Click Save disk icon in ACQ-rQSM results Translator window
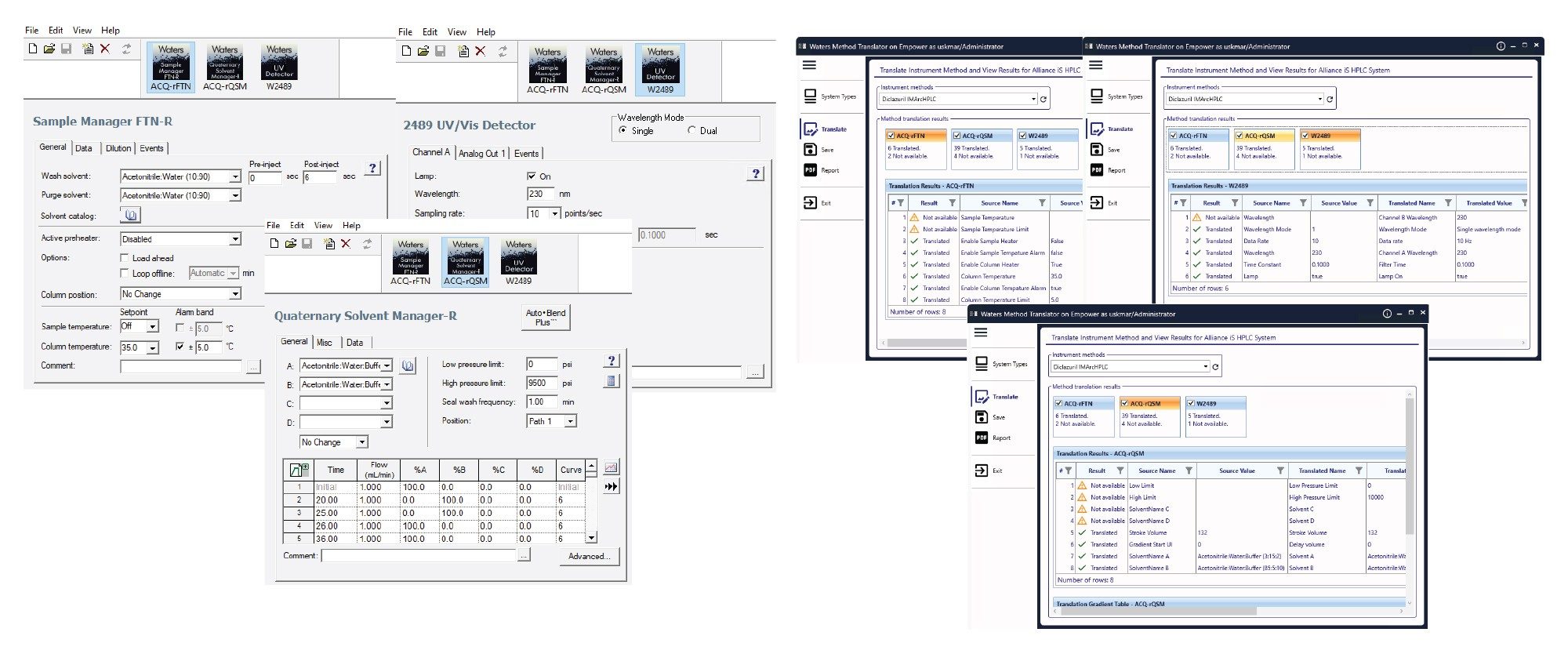This screenshot has width=1568, height=654. (981, 416)
